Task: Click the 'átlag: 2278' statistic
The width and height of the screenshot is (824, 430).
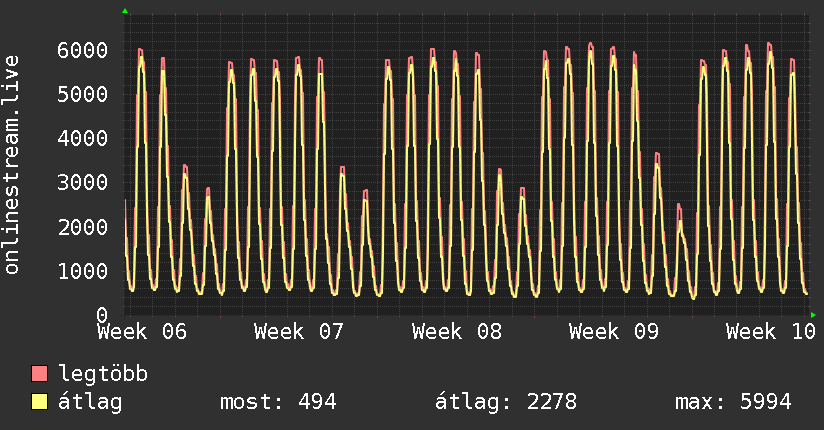Action: [506, 402]
